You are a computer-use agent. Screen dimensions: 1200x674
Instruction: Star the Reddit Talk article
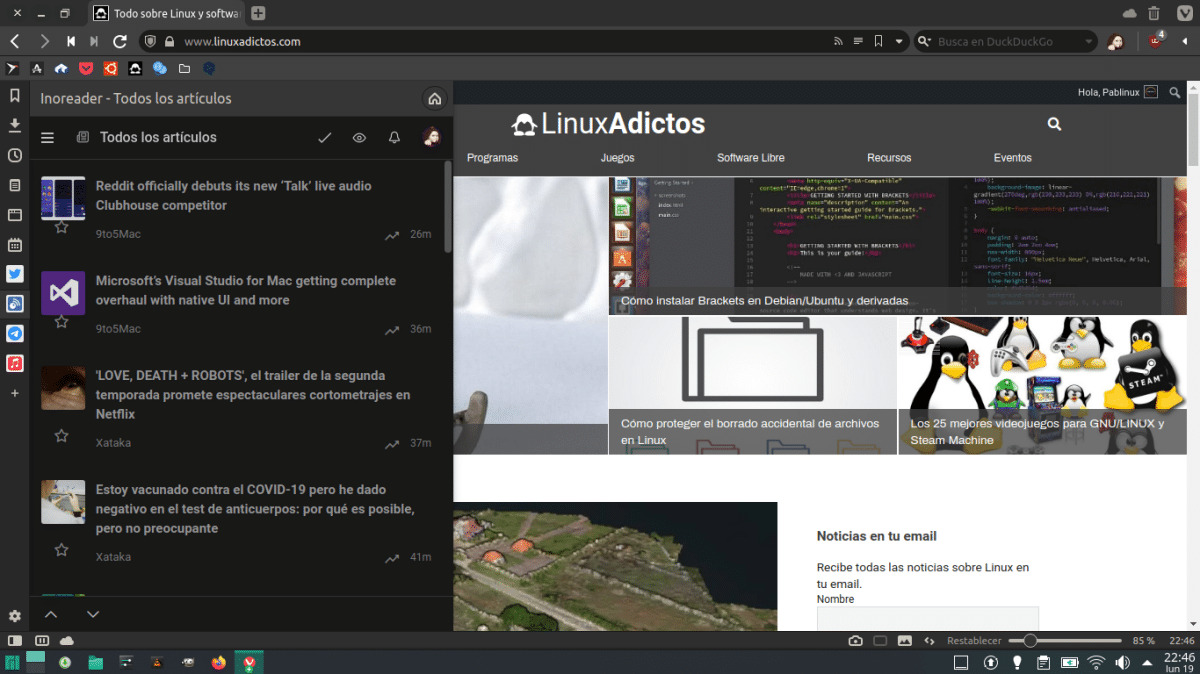(62, 228)
